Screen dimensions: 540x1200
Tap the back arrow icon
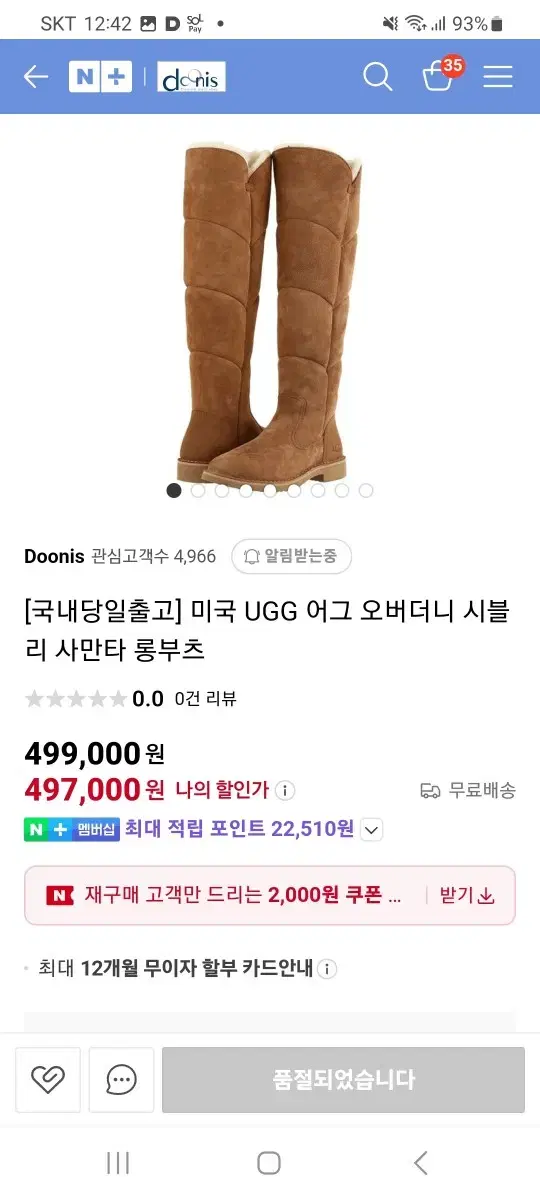[36, 76]
